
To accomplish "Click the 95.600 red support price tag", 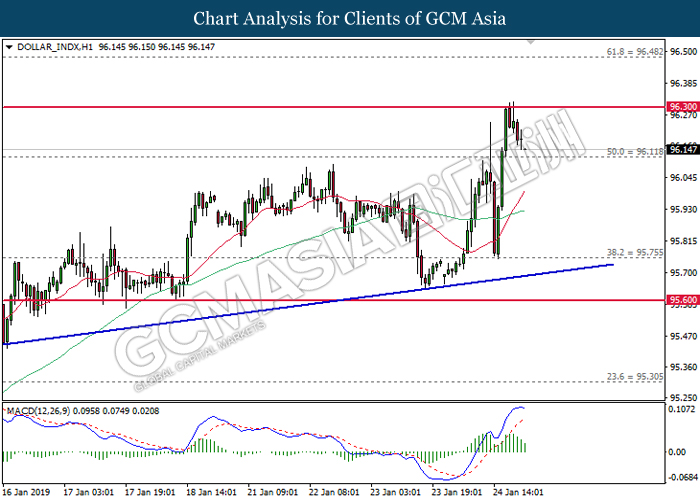I will tap(683, 300).
